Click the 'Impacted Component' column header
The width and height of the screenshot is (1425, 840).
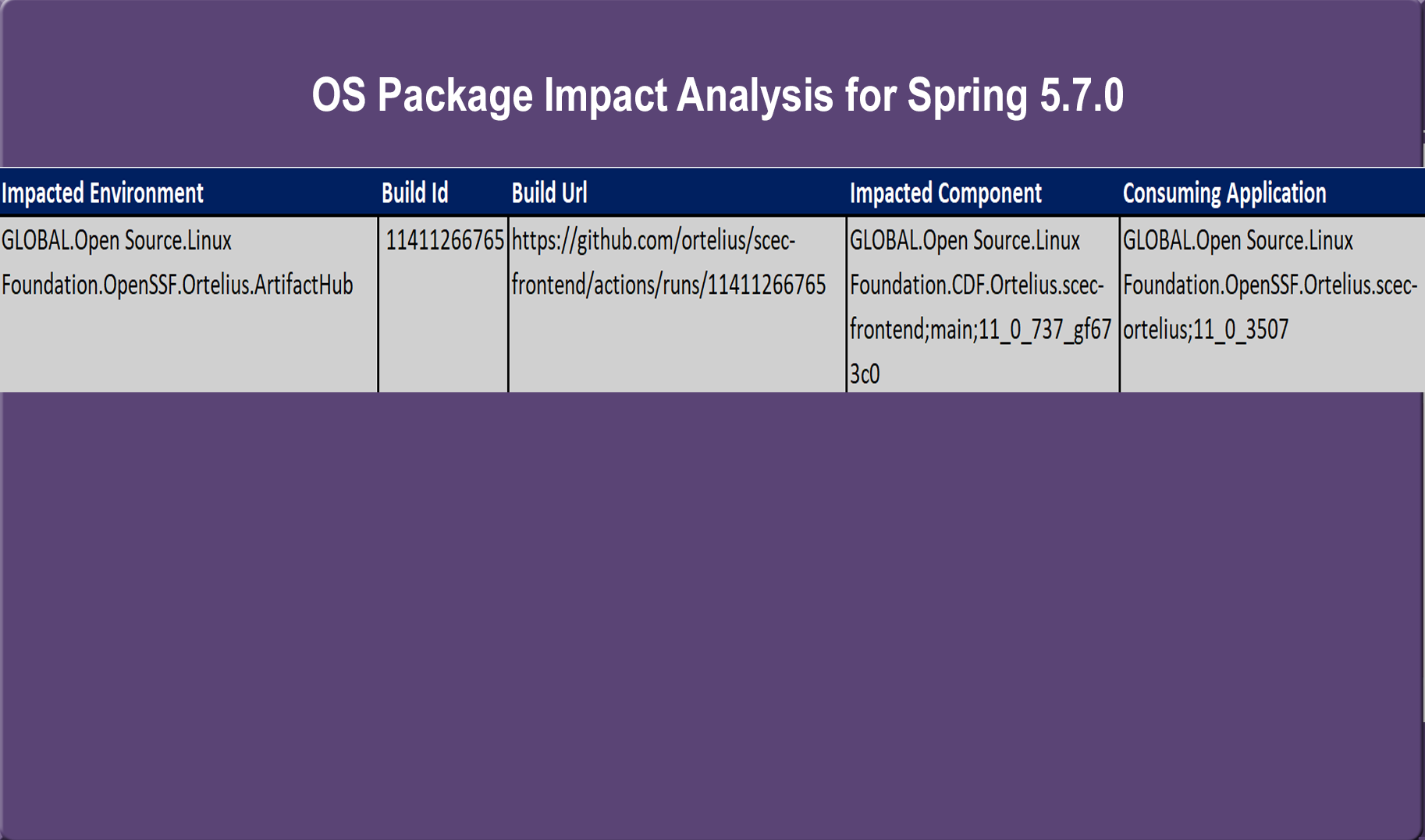(x=945, y=193)
